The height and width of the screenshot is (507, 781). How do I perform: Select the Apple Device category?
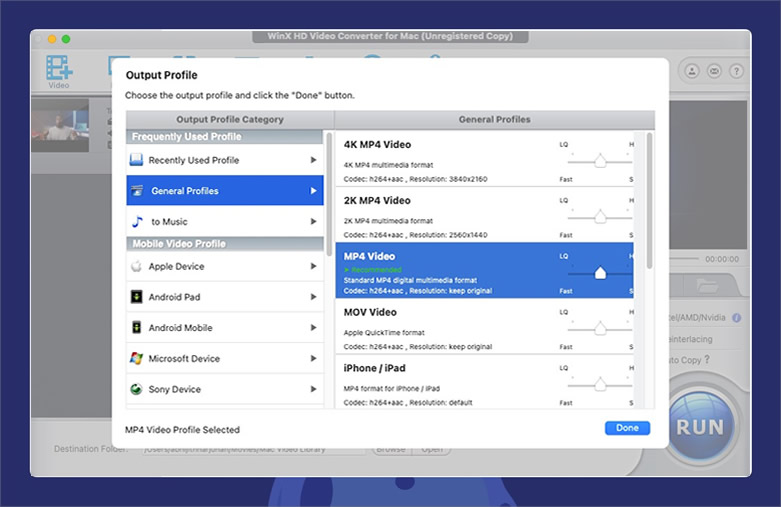pos(225,266)
